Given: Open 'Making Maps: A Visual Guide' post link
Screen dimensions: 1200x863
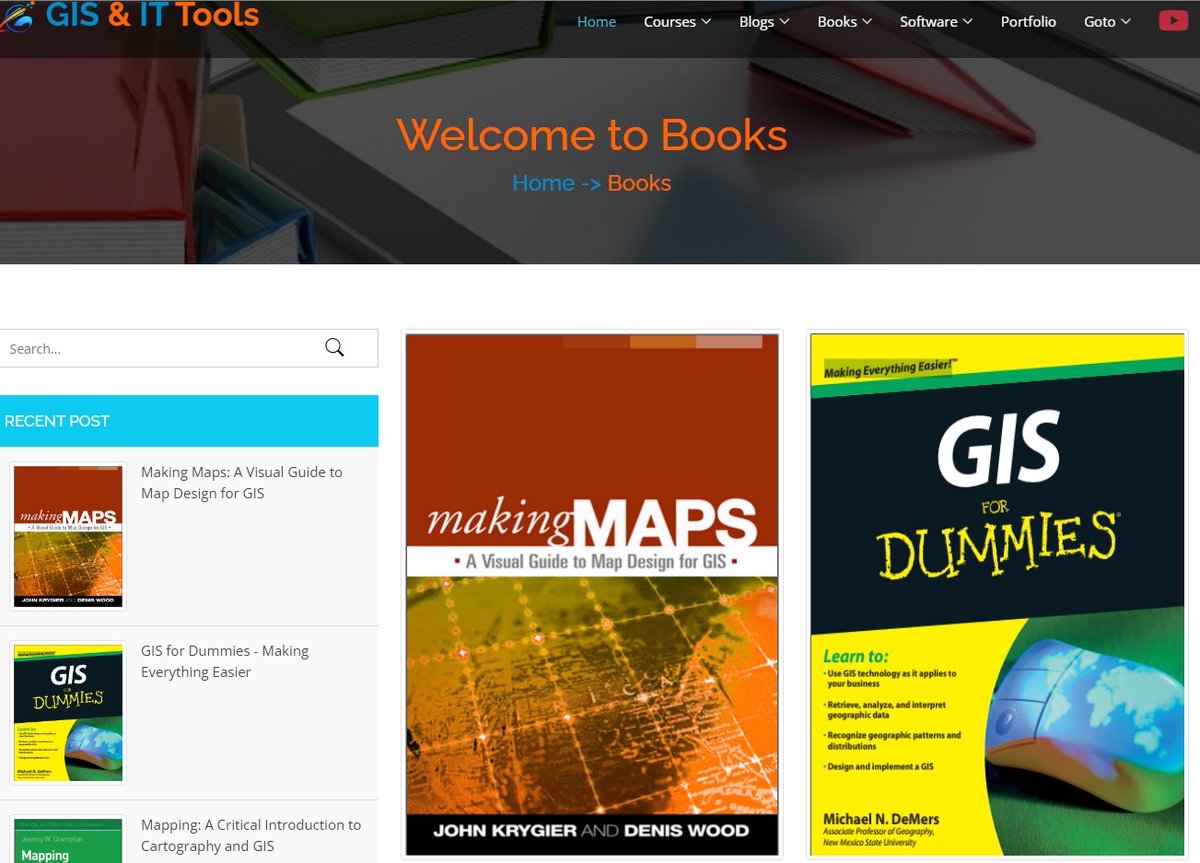Looking at the screenshot, I should point(241,482).
